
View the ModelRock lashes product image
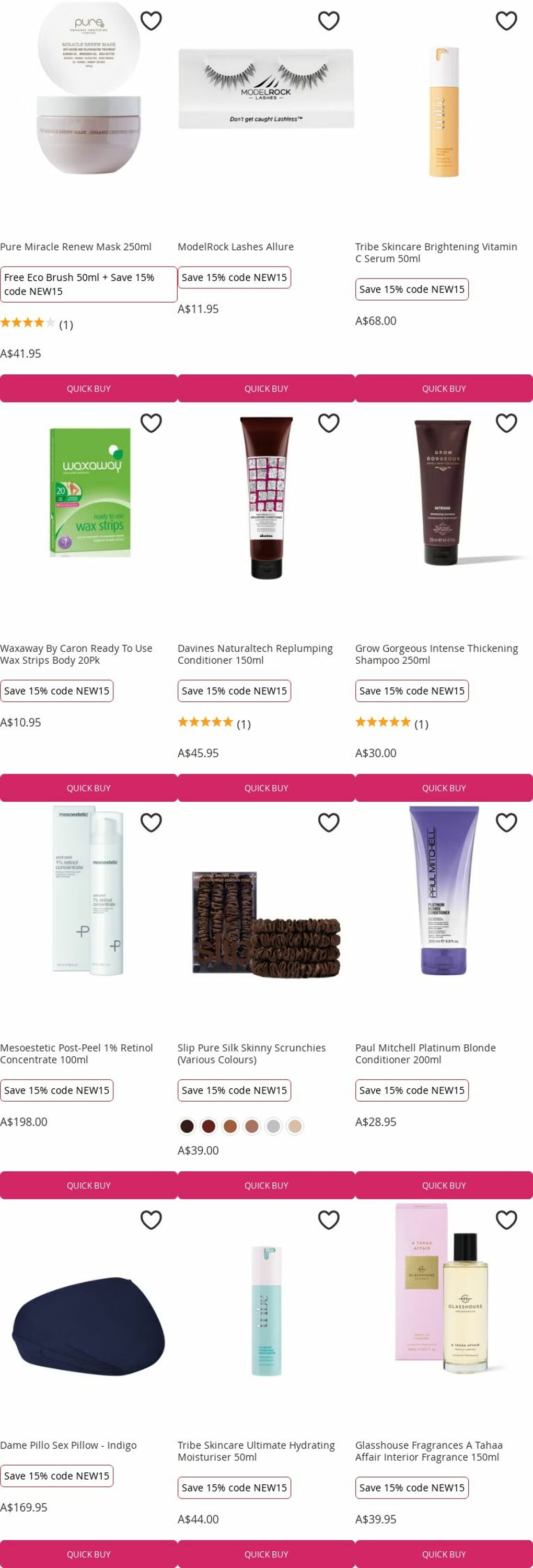tap(266, 89)
